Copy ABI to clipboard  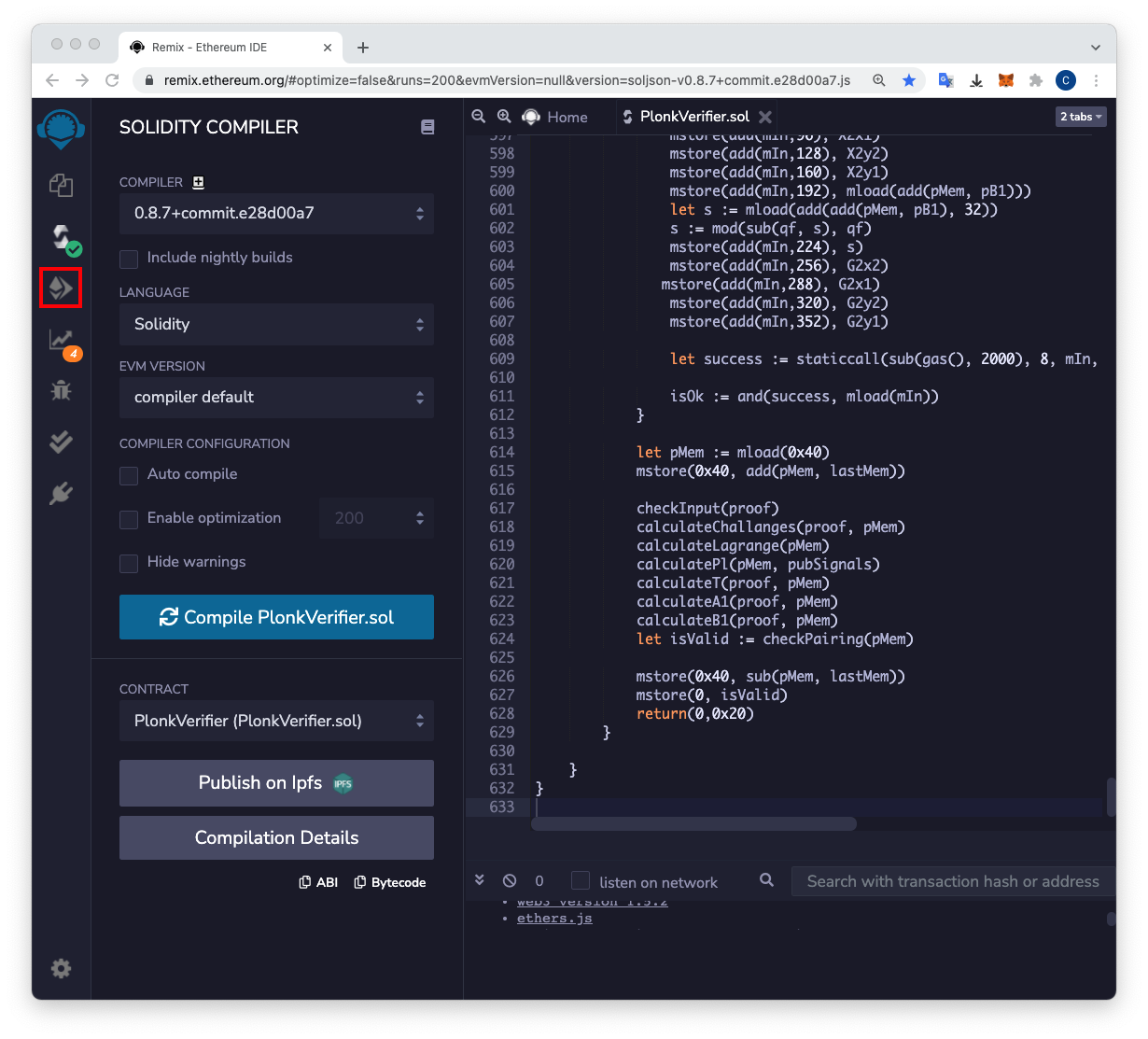[x=318, y=882]
